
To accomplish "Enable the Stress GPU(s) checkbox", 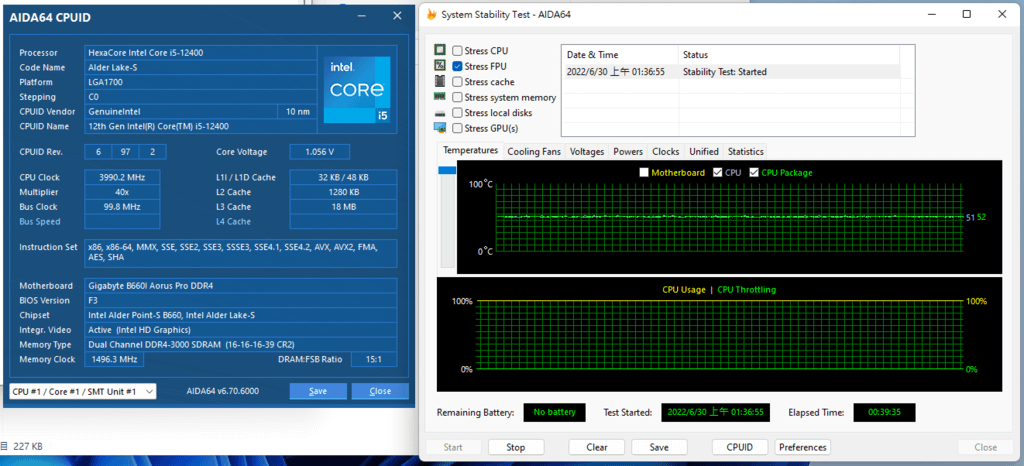I will [x=457, y=128].
